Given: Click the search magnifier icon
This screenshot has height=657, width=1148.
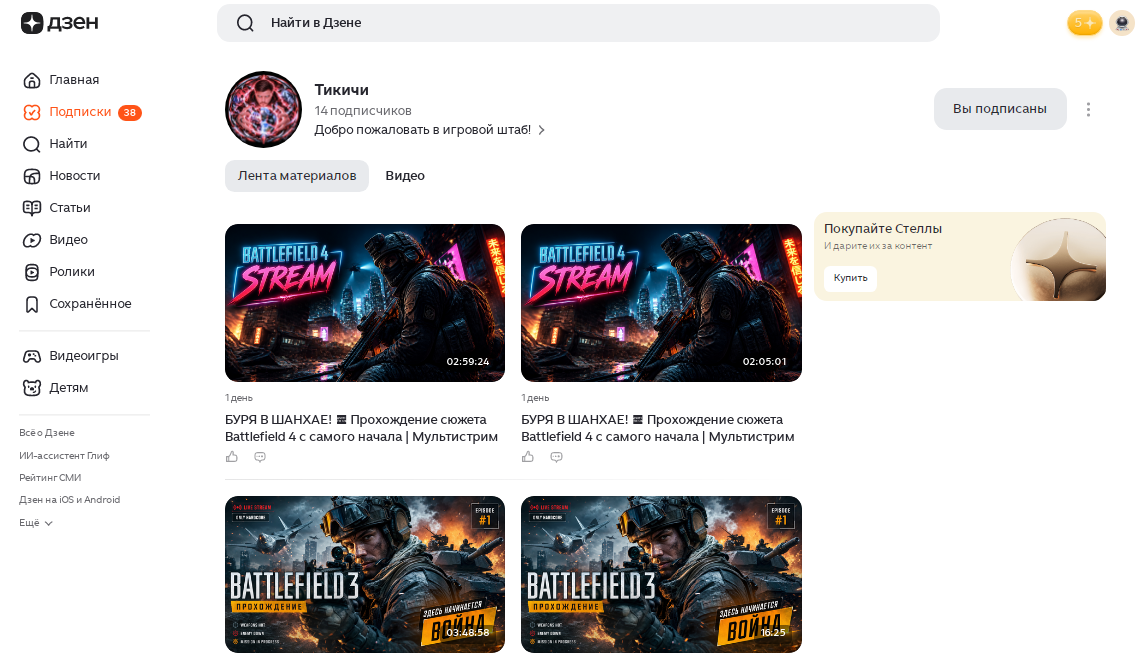Looking at the screenshot, I should pos(245,23).
